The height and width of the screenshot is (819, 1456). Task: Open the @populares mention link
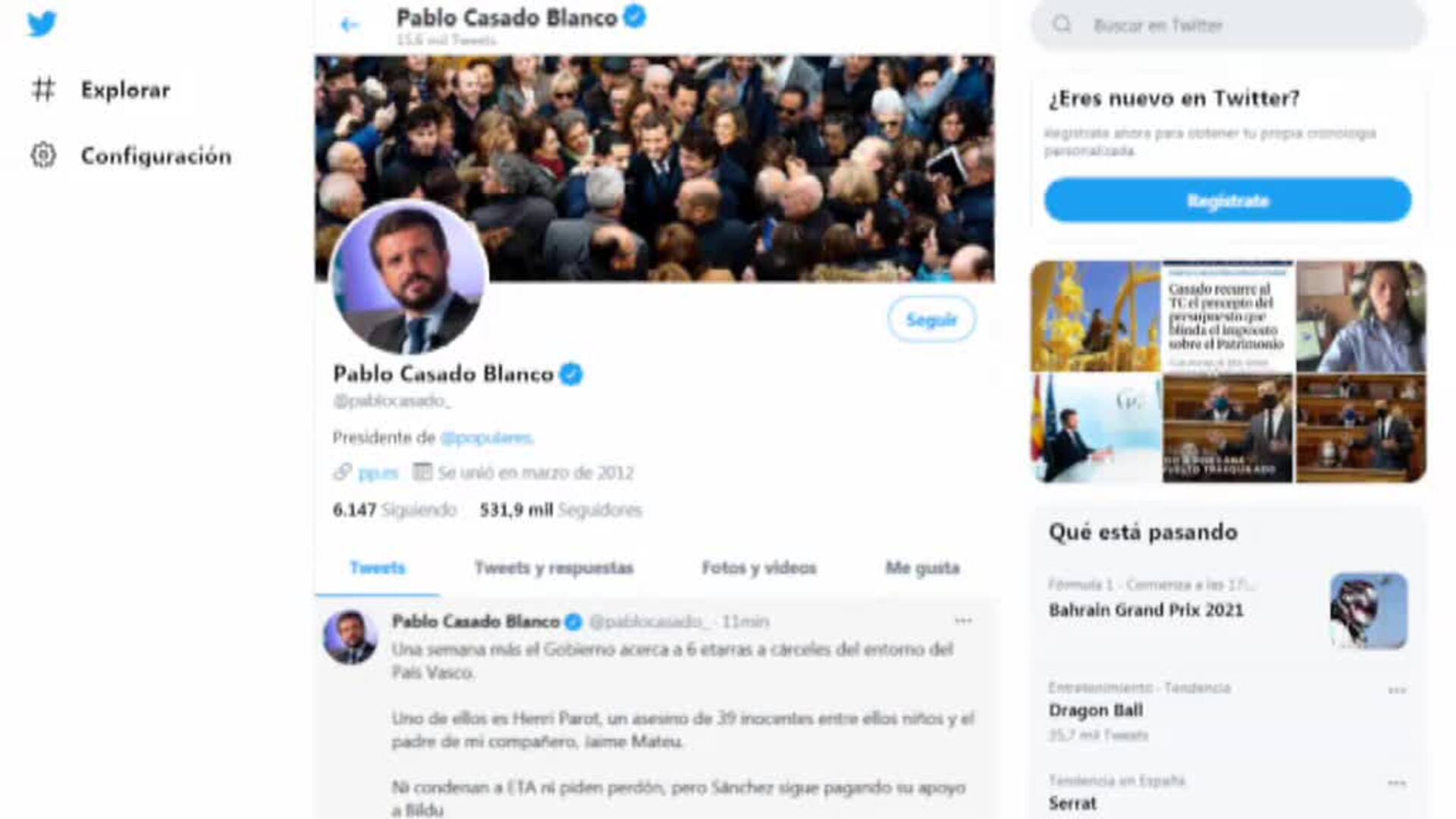[x=486, y=438]
